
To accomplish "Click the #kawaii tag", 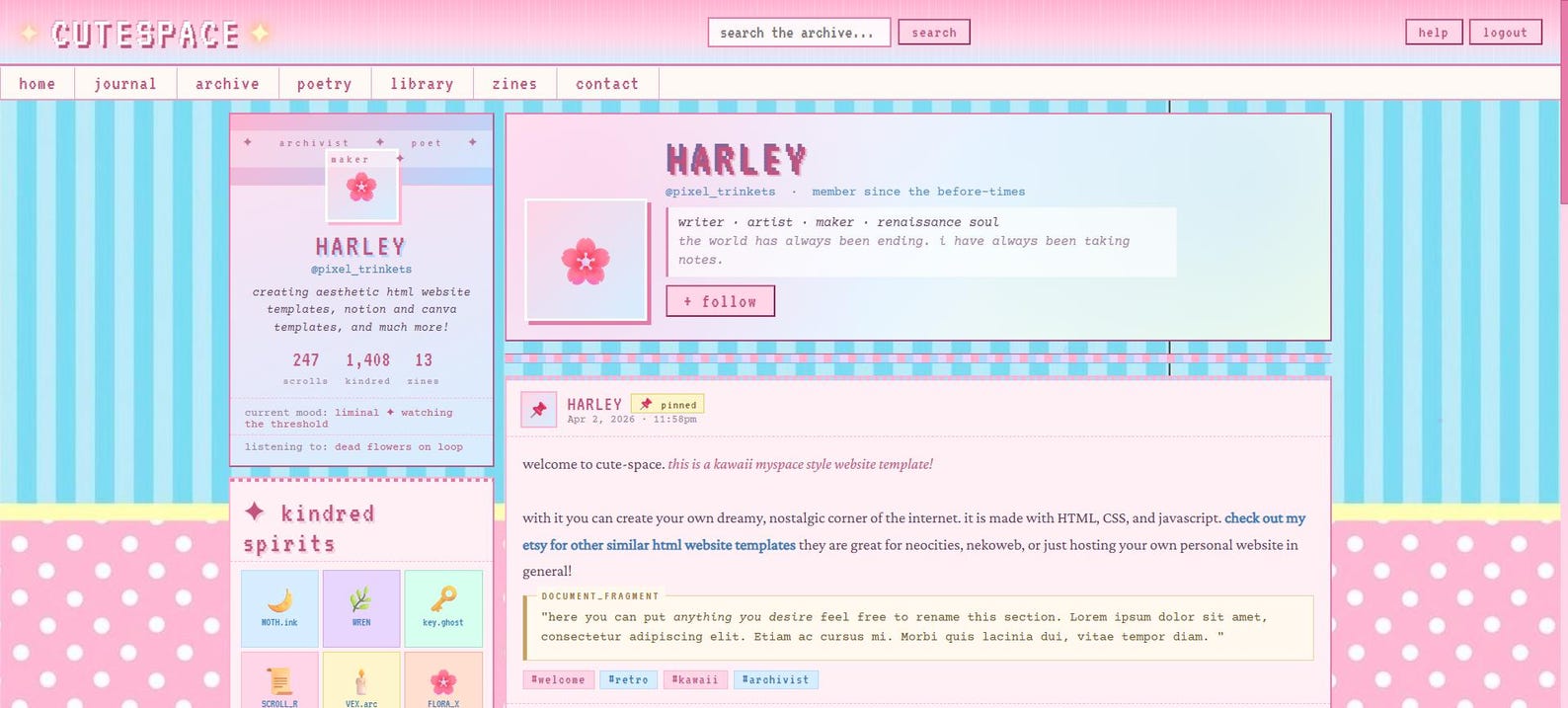I will [x=696, y=679].
